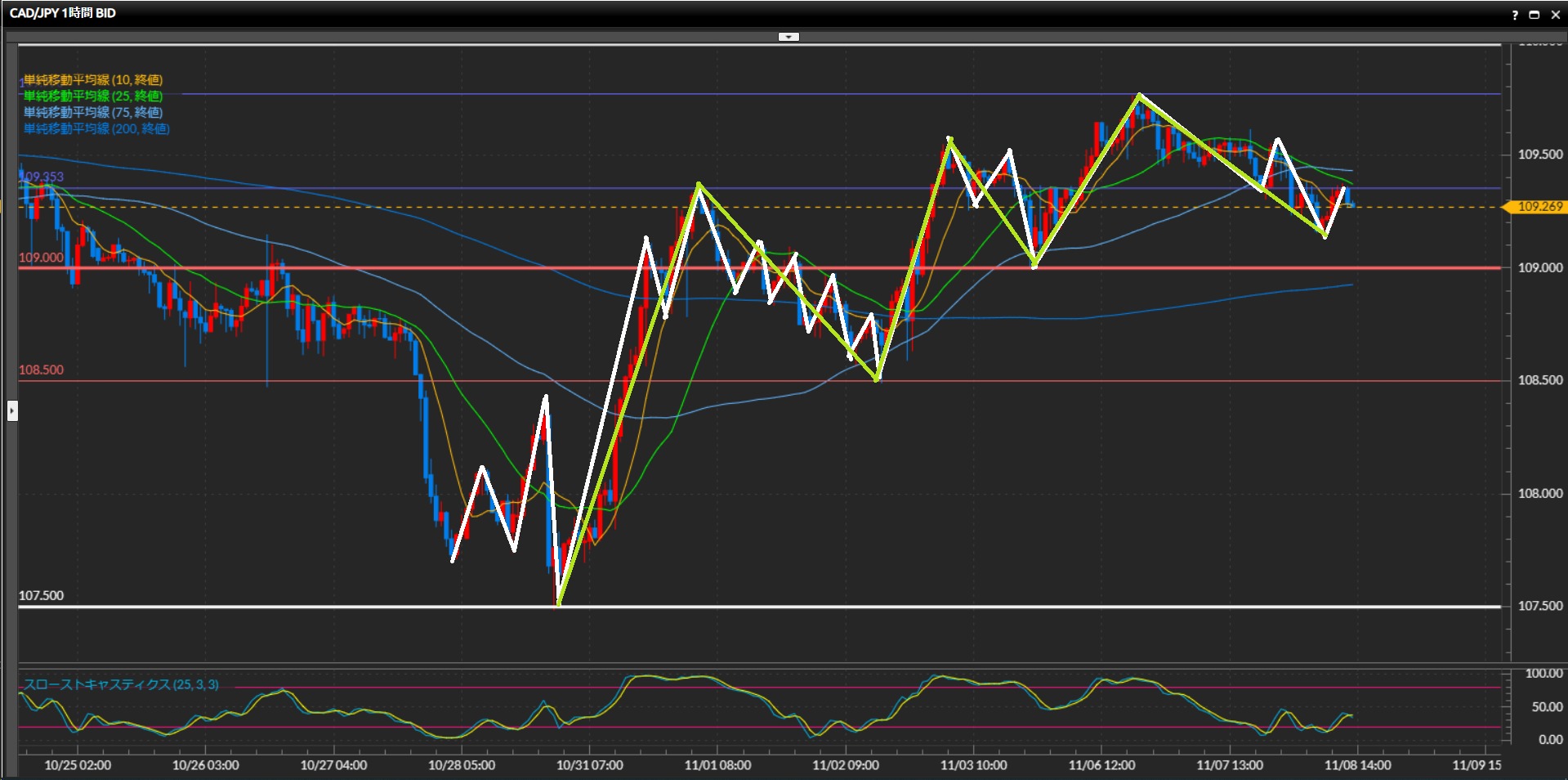1568x780 pixels.
Task: Open the help question mark icon
Action: point(1515,15)
